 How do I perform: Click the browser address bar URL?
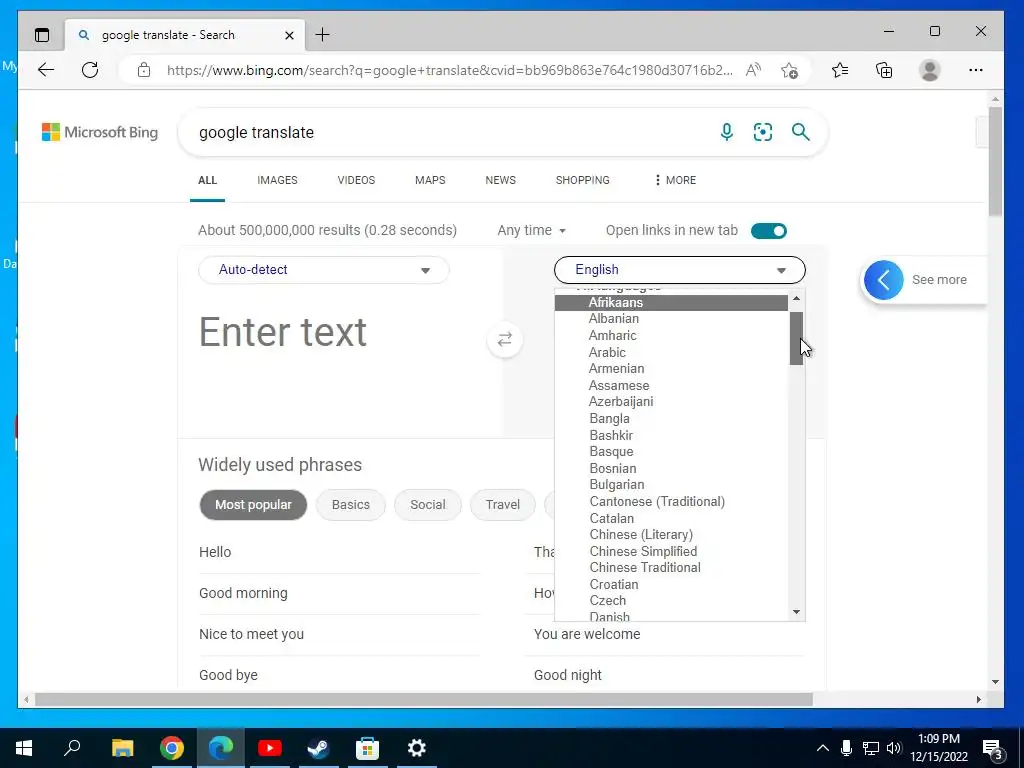point(449,70)
